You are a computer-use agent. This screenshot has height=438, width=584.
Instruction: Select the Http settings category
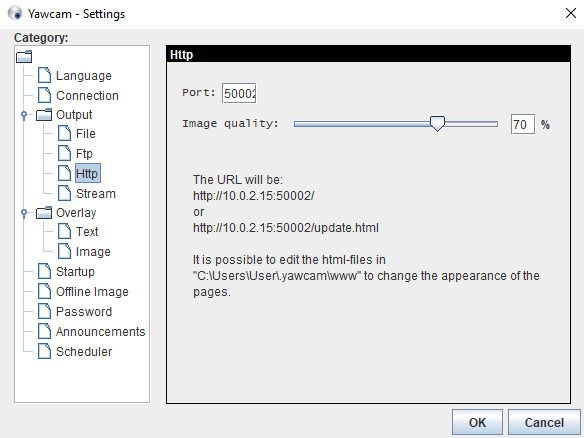click(x=88, y=173)
